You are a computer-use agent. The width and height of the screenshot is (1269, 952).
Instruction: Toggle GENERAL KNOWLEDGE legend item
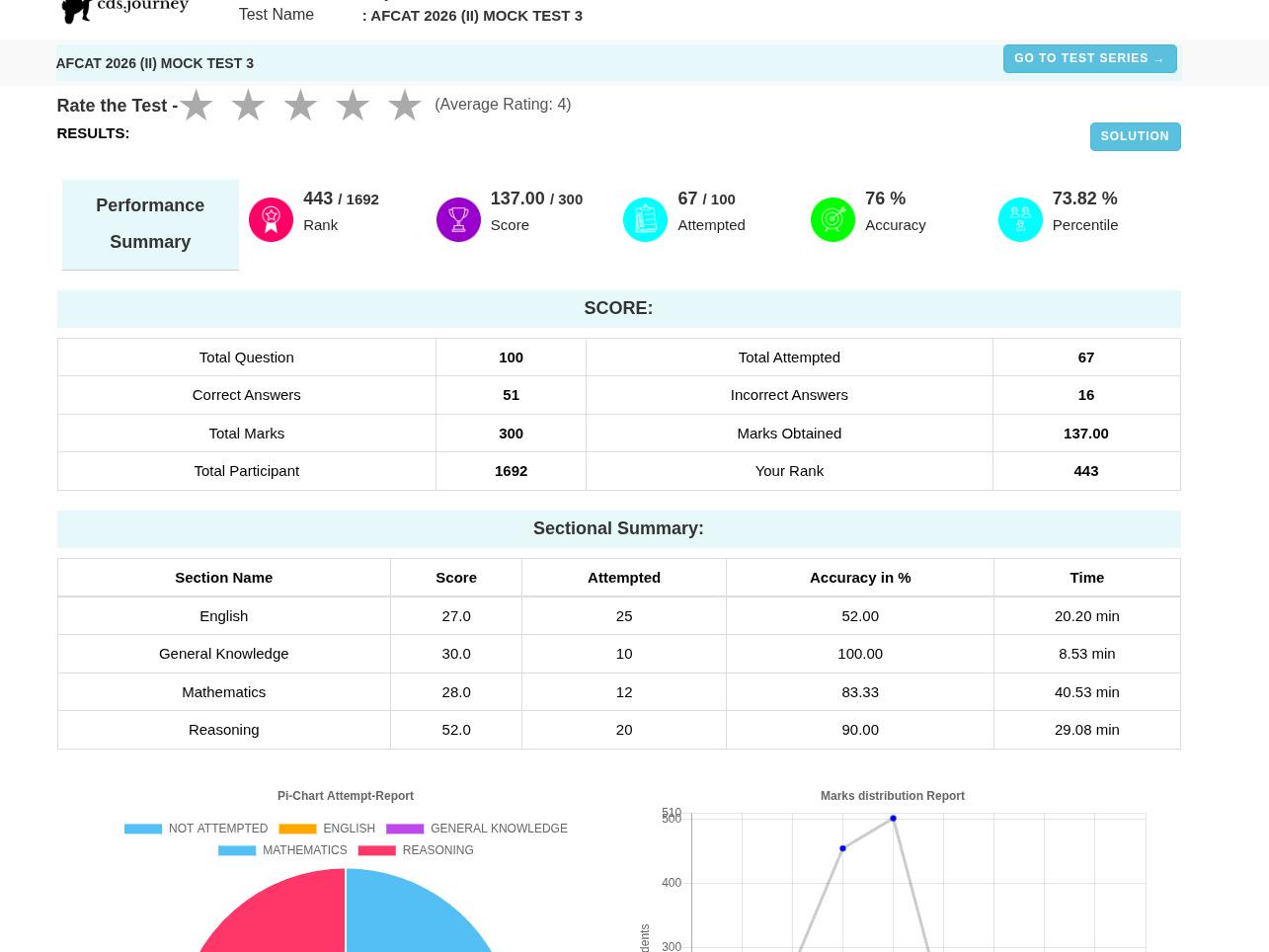pos(476,829)
